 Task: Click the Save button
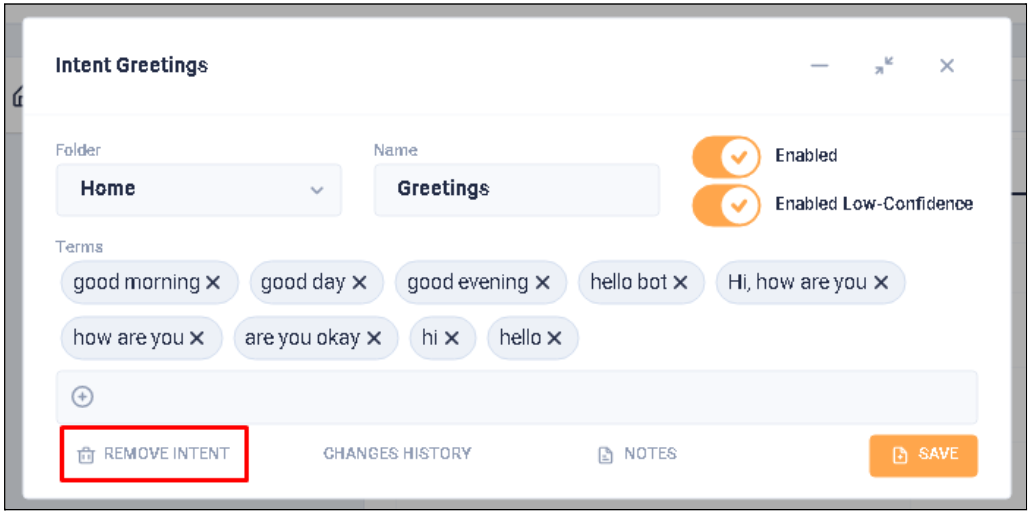923,455
